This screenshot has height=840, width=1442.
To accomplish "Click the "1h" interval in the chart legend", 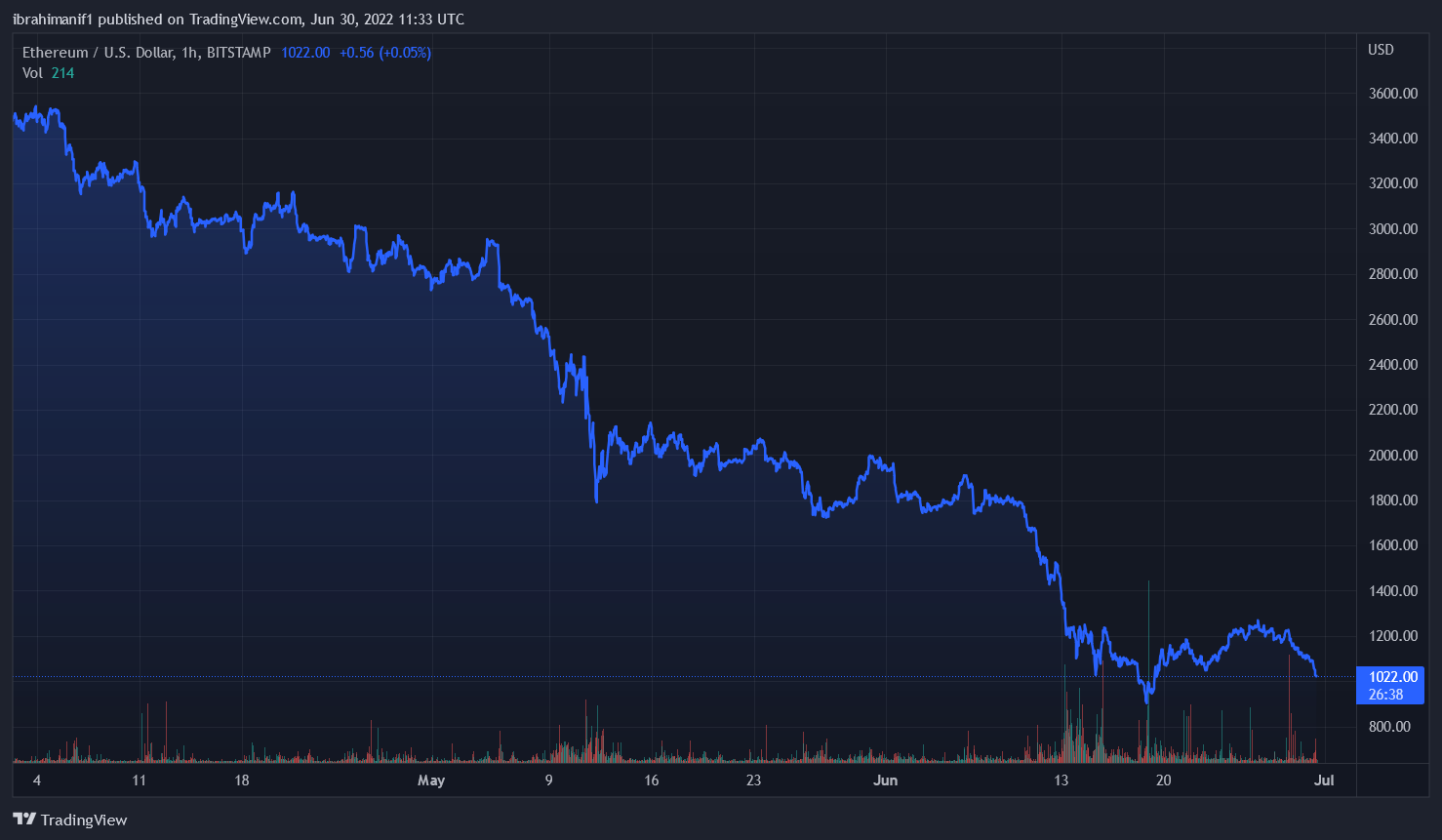I will [x=189, y=53].
